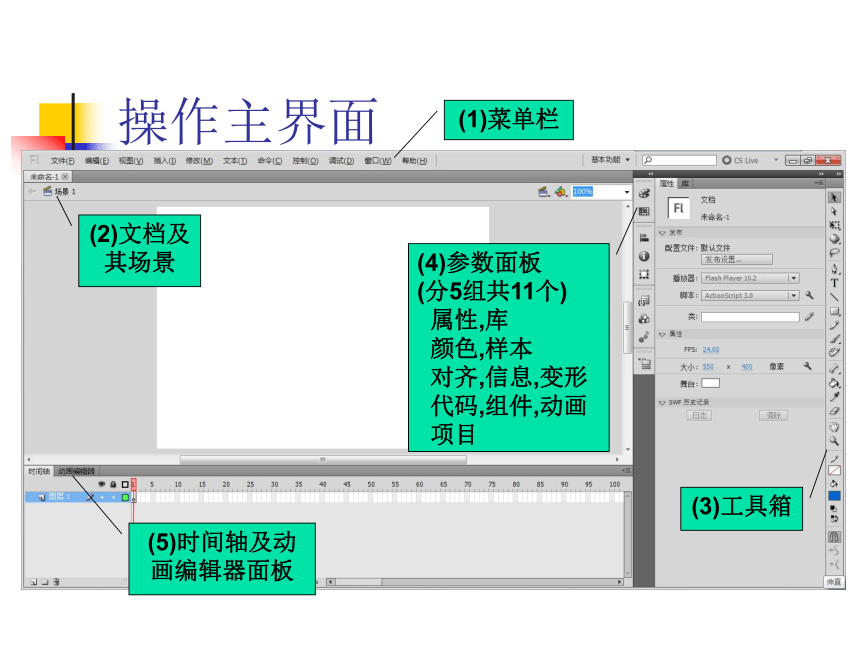Screen dimensions: 860x645
Task: Toggle the green outline square of layer 1
Action: 125,497
